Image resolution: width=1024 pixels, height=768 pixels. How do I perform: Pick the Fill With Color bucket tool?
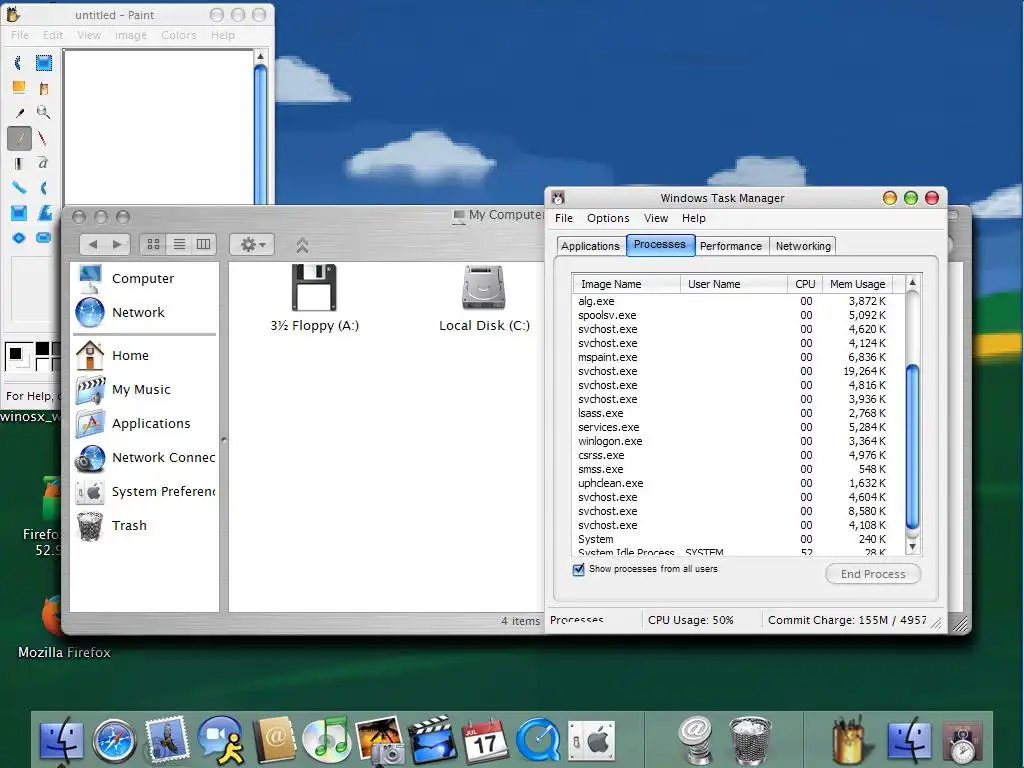pyautogui.click(x=44, y=88)
